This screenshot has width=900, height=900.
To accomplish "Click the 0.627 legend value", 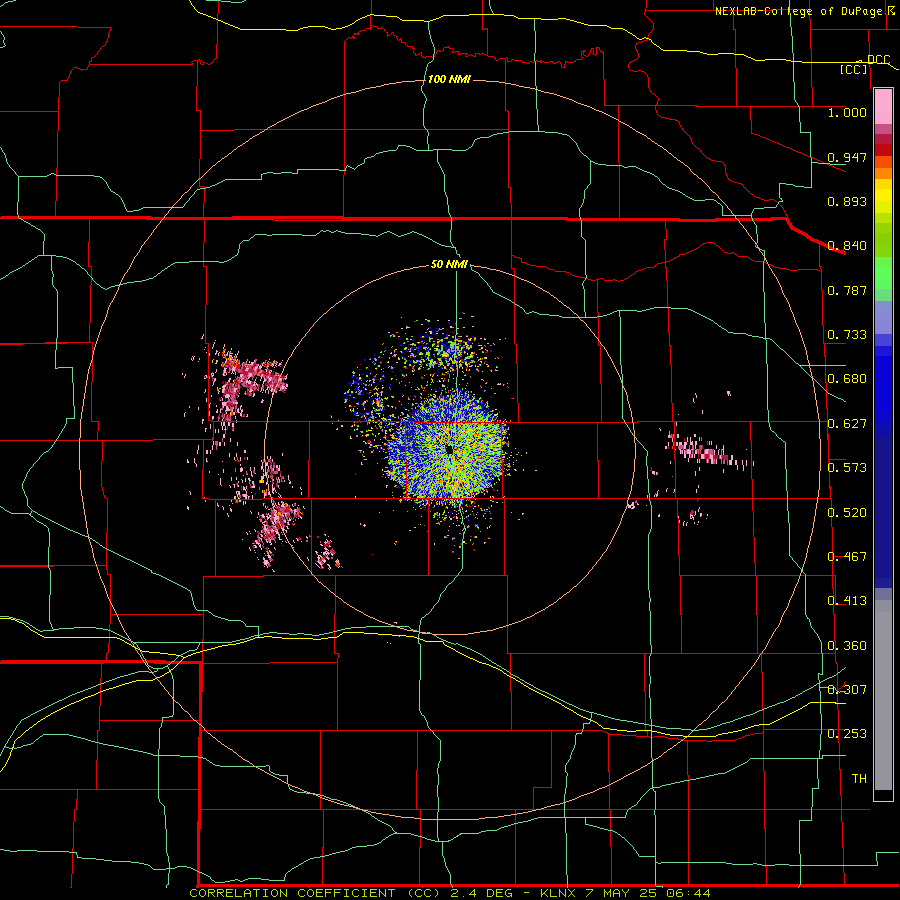I will point(847,424).
